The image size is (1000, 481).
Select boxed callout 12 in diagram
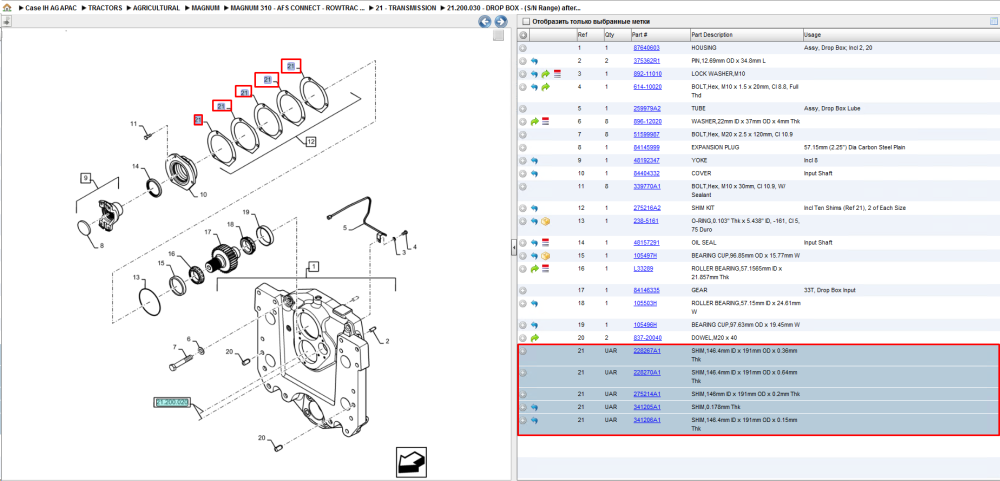click(310, 142)
